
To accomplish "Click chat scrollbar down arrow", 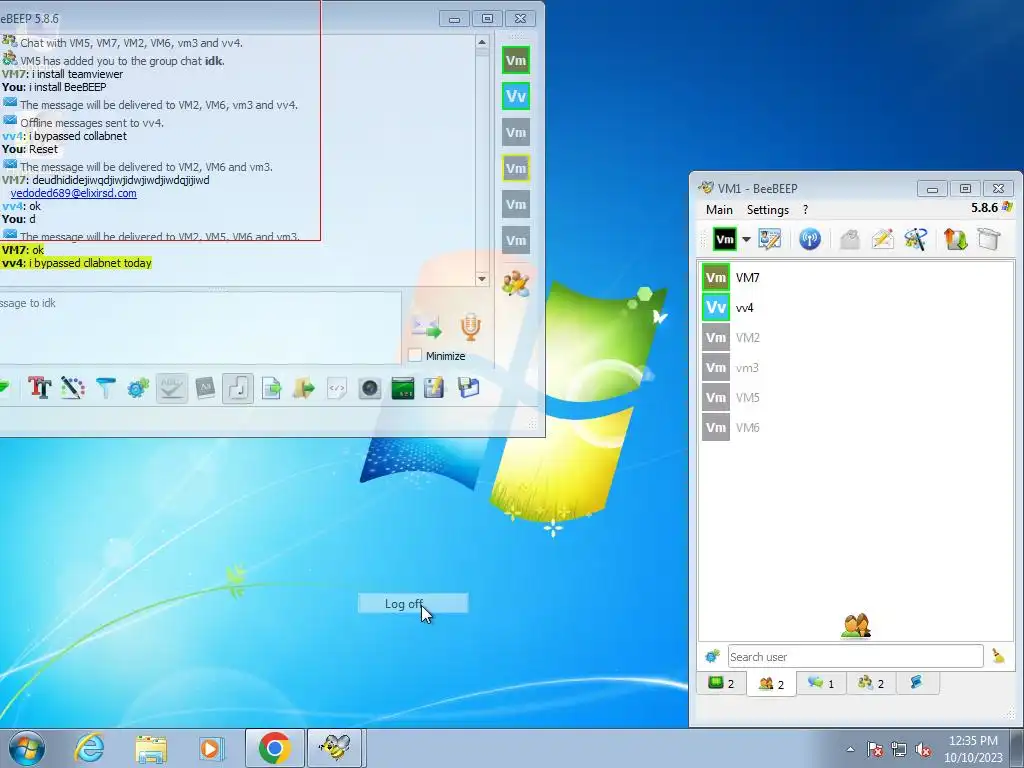I will pyautogui.click(x=482, y=279).
